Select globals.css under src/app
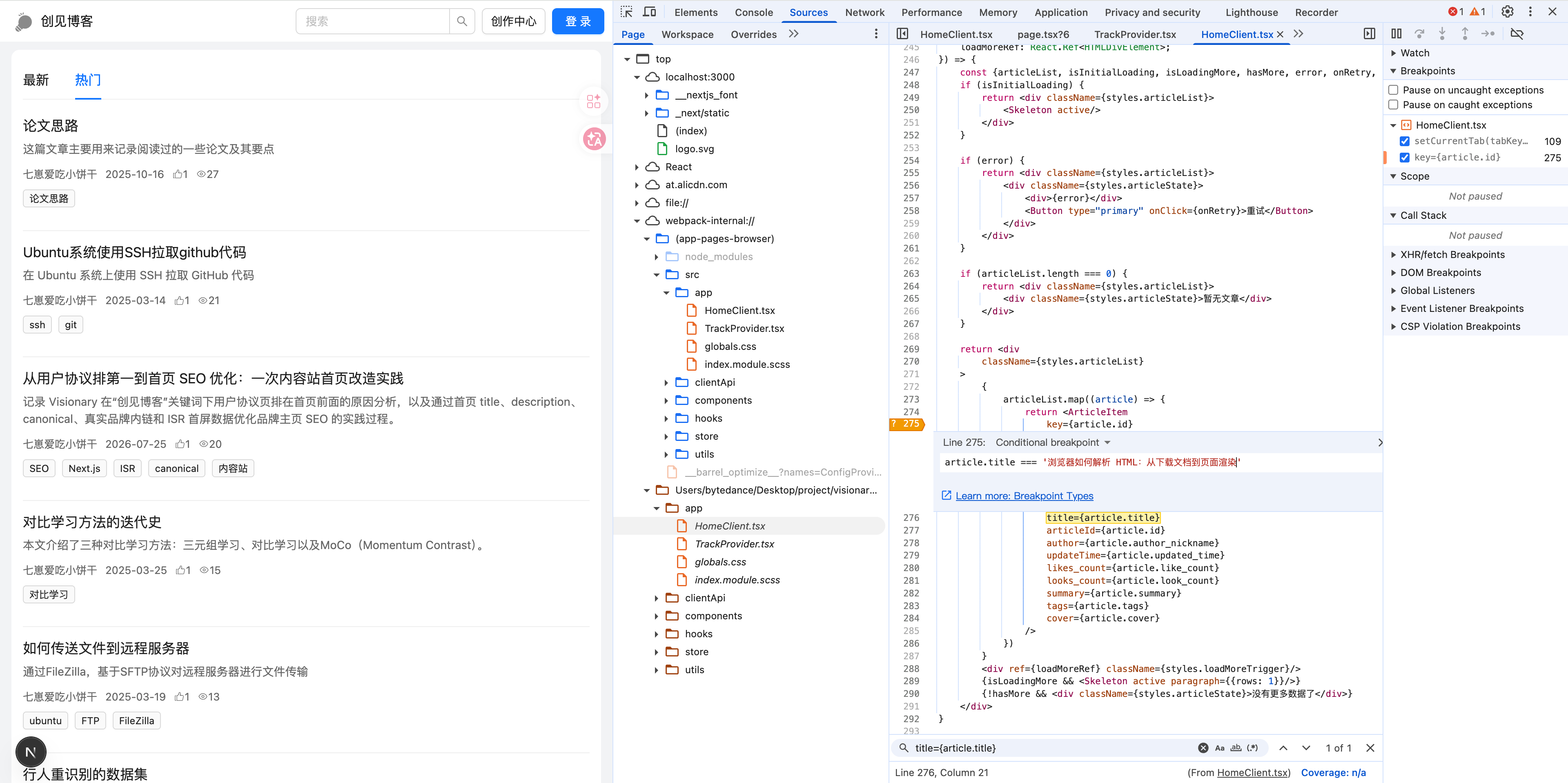 730,347
